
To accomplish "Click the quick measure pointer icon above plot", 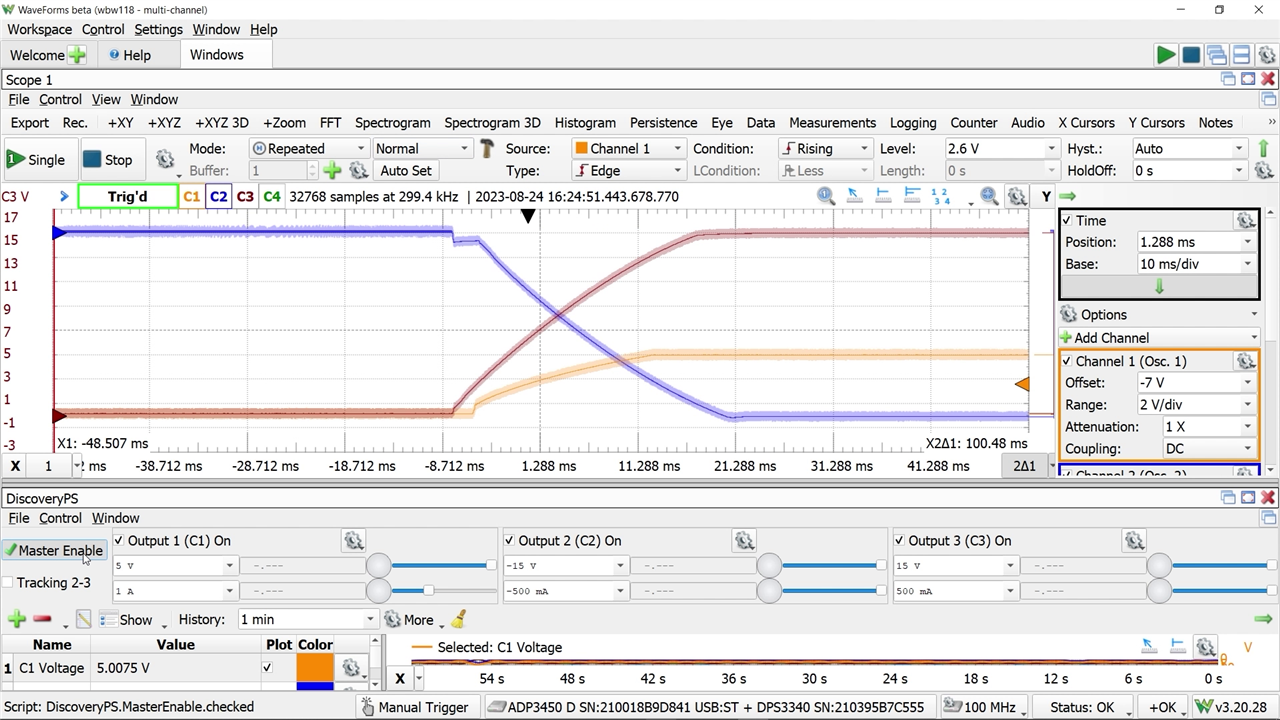I will coord(854,196).
